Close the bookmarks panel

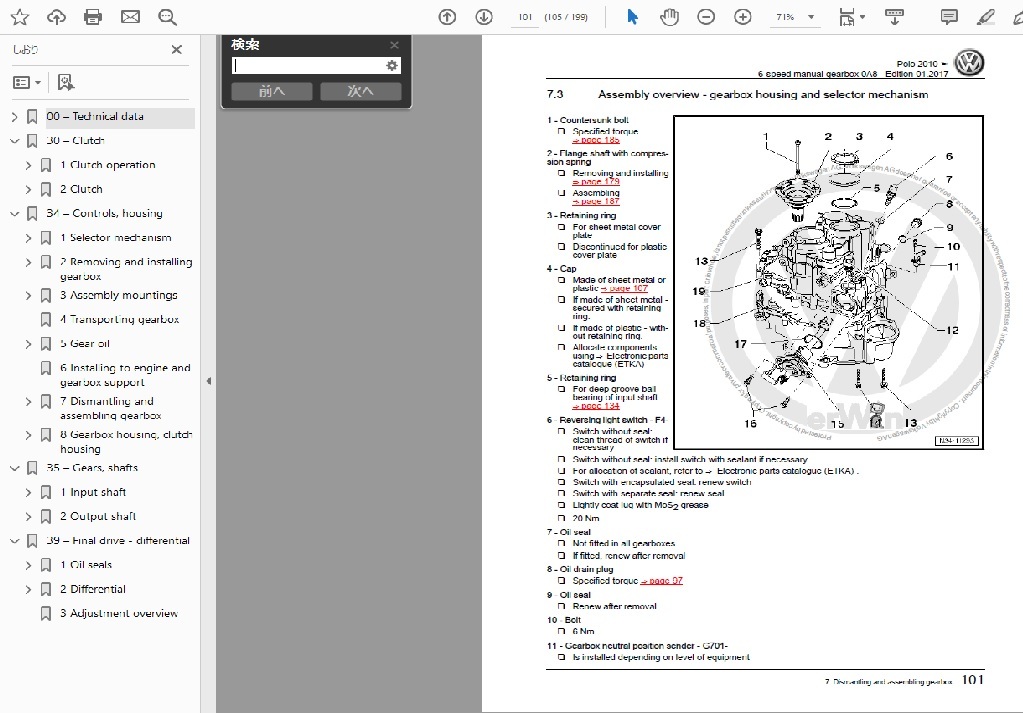pos(176,50)
